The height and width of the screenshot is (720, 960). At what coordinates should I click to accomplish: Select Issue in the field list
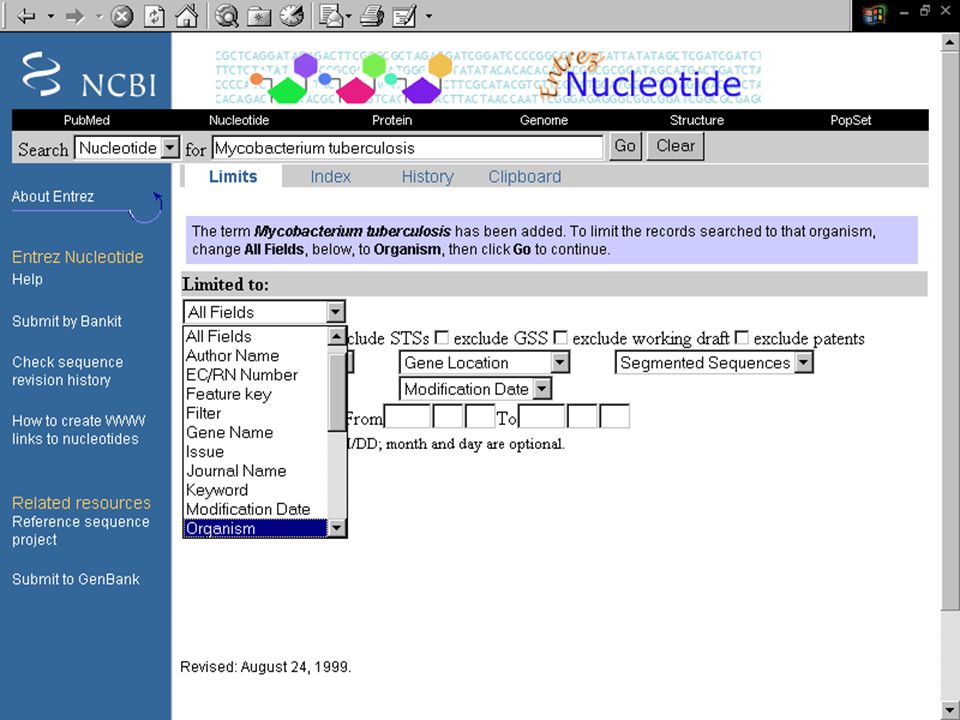tap(256, 452)
